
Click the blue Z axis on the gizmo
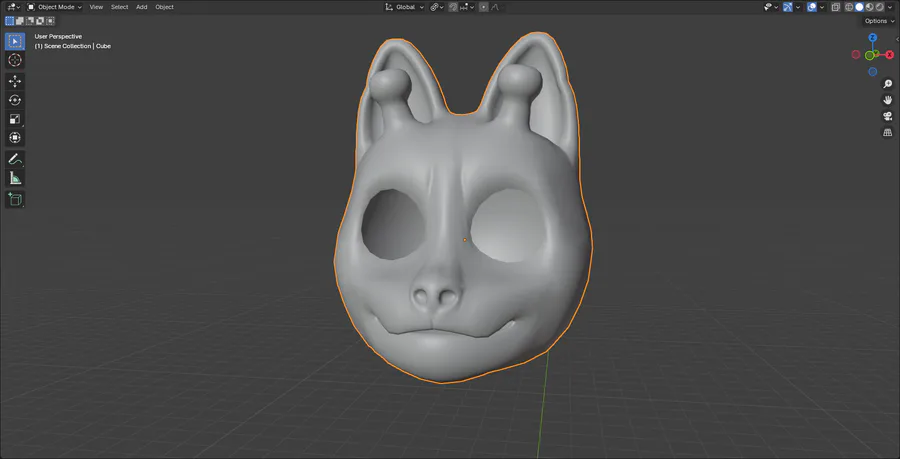pyautogui.click(x=872, y=38)
